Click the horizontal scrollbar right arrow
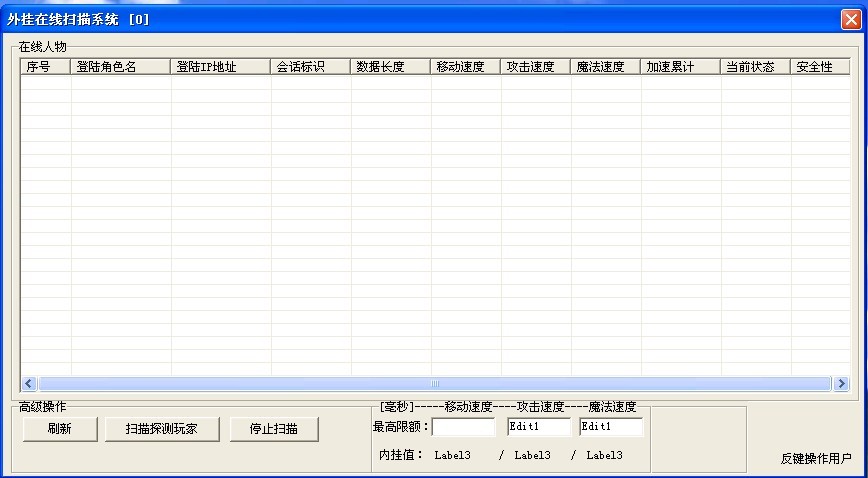868x478 pixels. 841,384
